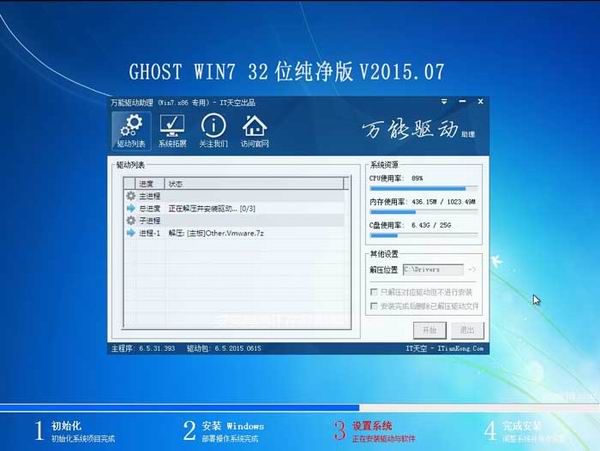600x451 pixels.
Task: Click the arrow icon beside 总进度 row
Action: 131,208
